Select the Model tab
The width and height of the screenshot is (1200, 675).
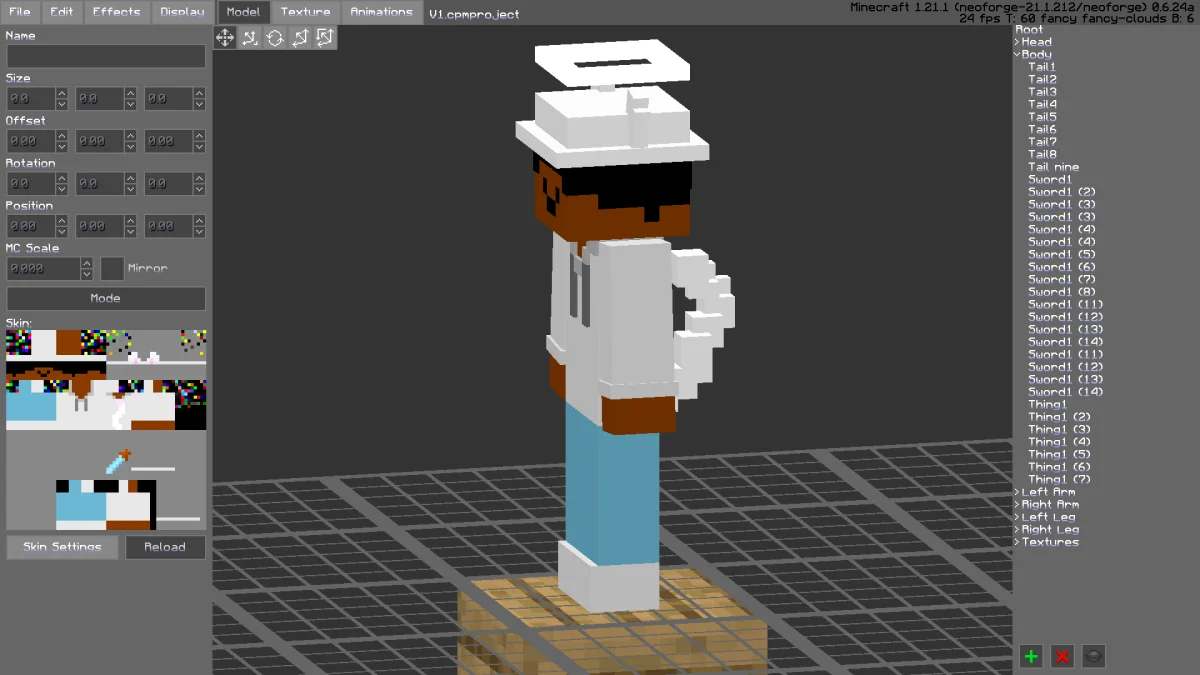point(243,12)
